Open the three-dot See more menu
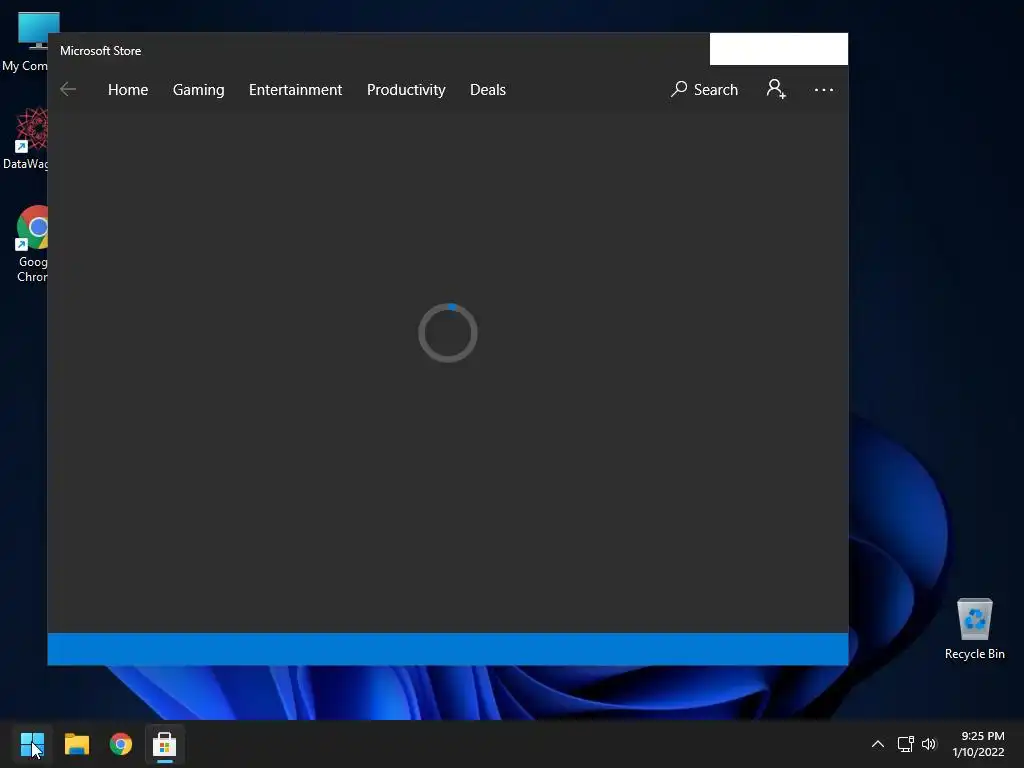 coord(824,89)
